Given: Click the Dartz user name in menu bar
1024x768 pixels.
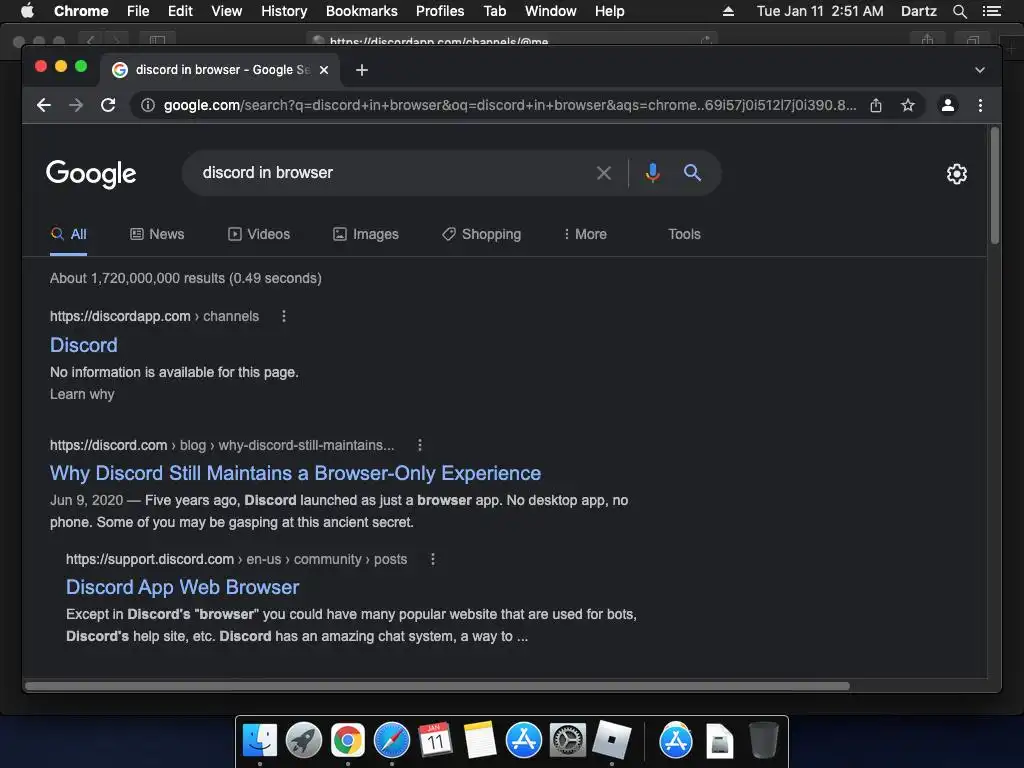Looking at the screenshot, I should [x=918, y=11].
